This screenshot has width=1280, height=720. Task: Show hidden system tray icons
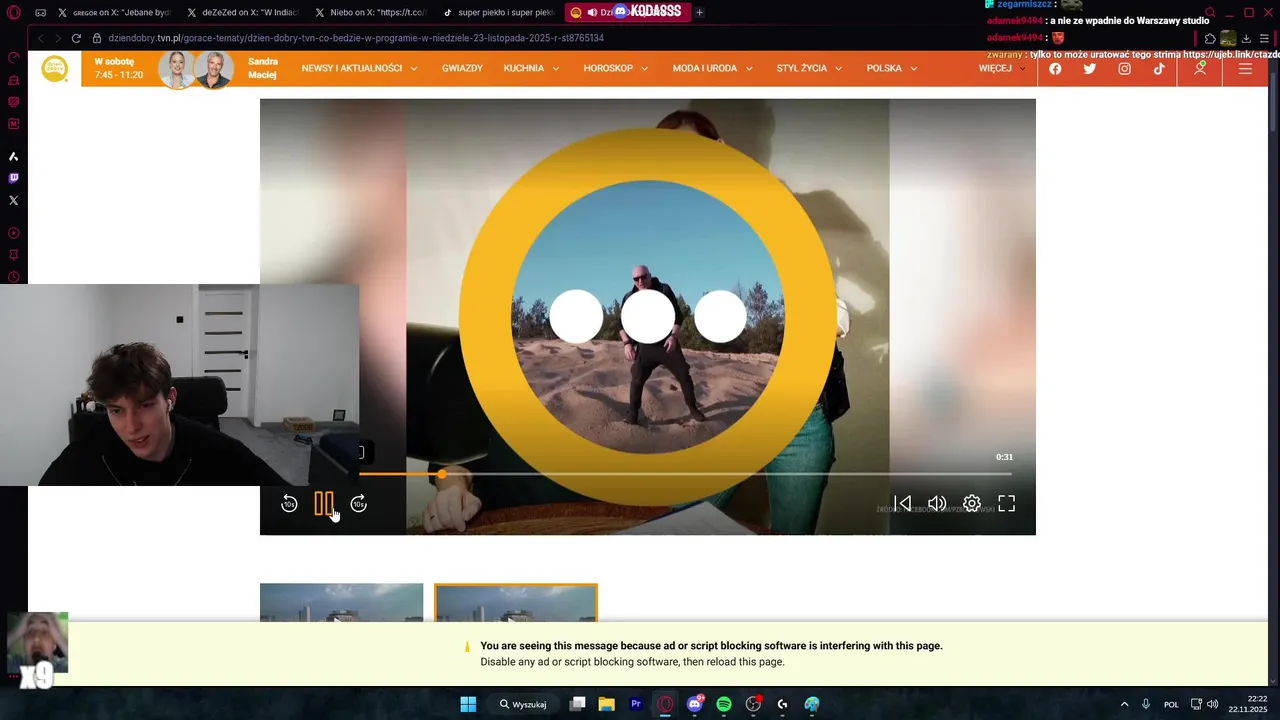[1124, 704]
